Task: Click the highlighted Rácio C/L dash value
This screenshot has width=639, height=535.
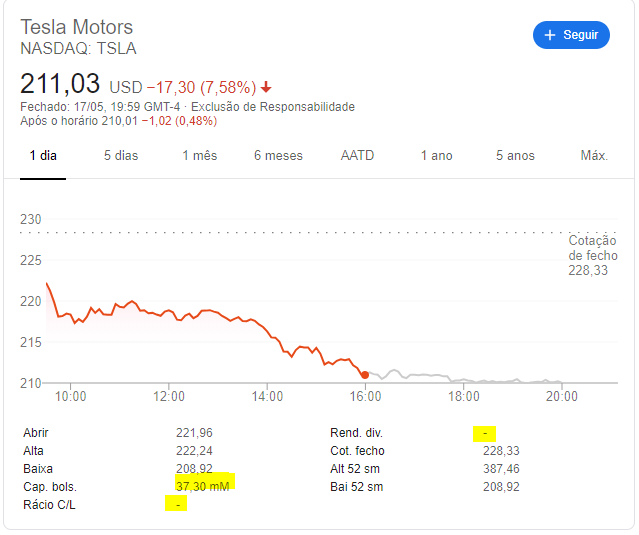Action: 176,503
